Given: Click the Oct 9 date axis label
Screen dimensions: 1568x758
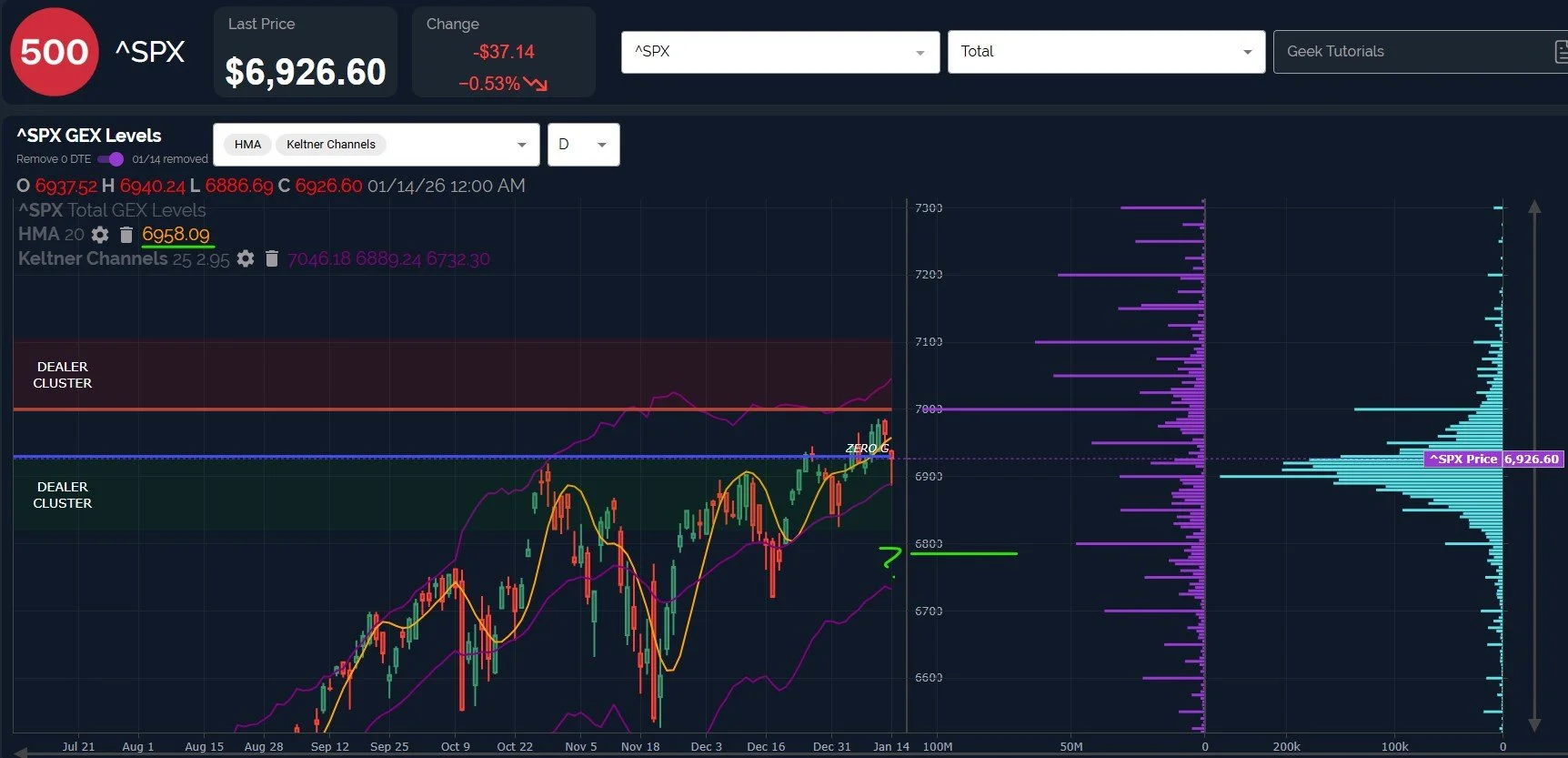Looking at the screenshot, I should (456, 746).
